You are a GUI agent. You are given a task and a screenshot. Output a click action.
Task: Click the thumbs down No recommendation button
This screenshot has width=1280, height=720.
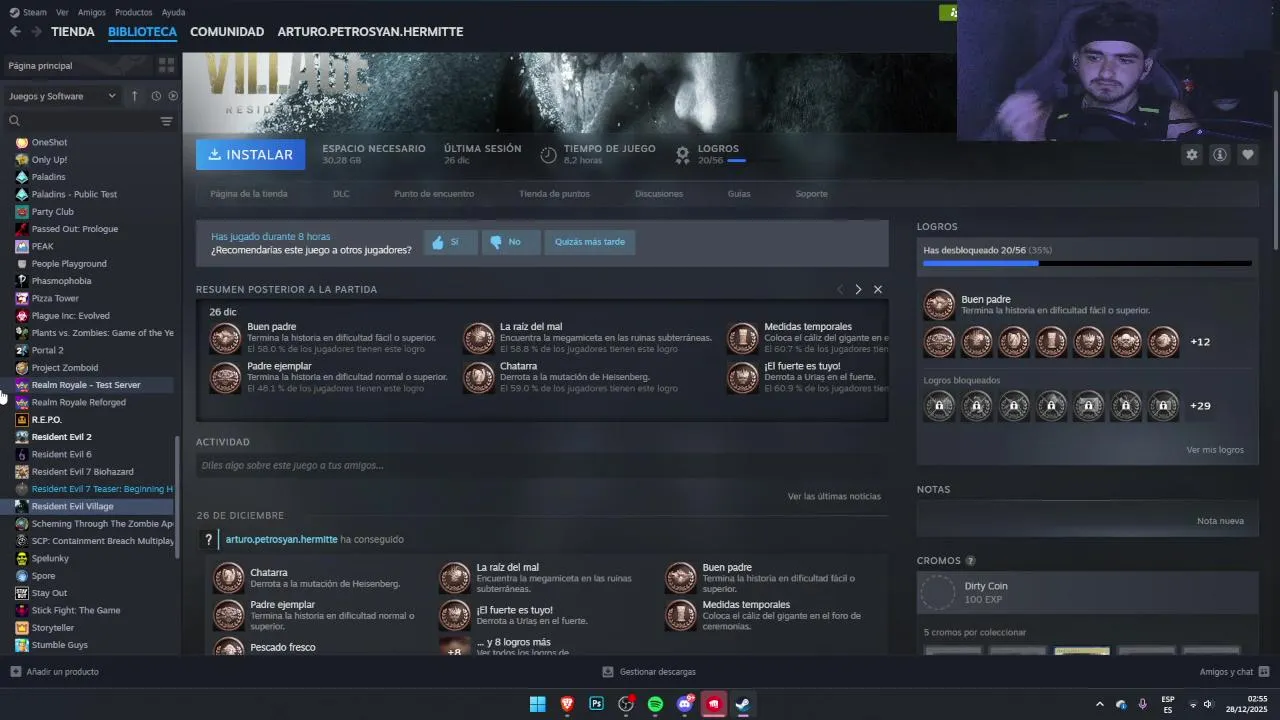tap(511, 242)
